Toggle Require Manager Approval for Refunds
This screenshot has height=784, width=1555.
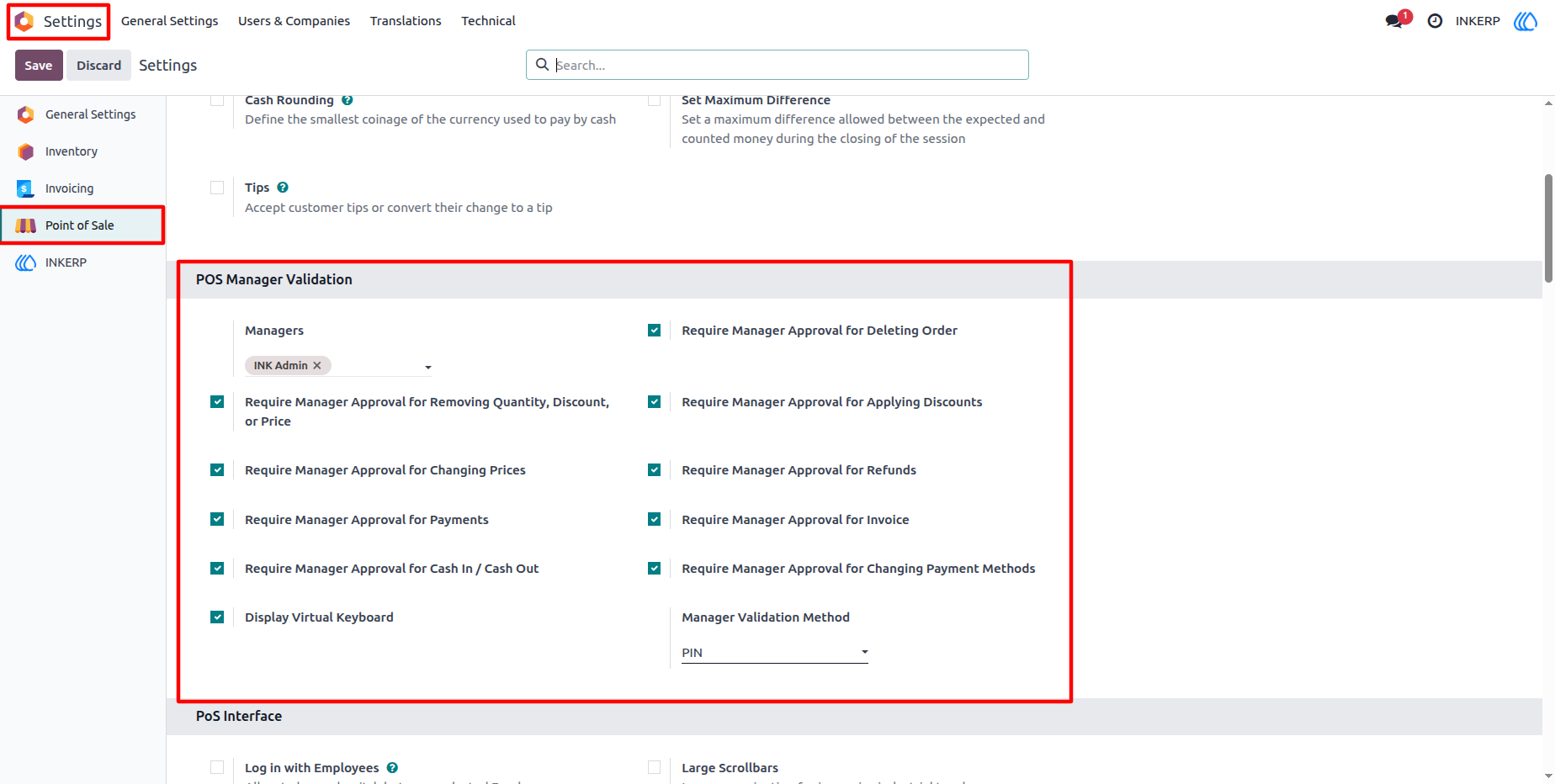click(x=654, y=470)
